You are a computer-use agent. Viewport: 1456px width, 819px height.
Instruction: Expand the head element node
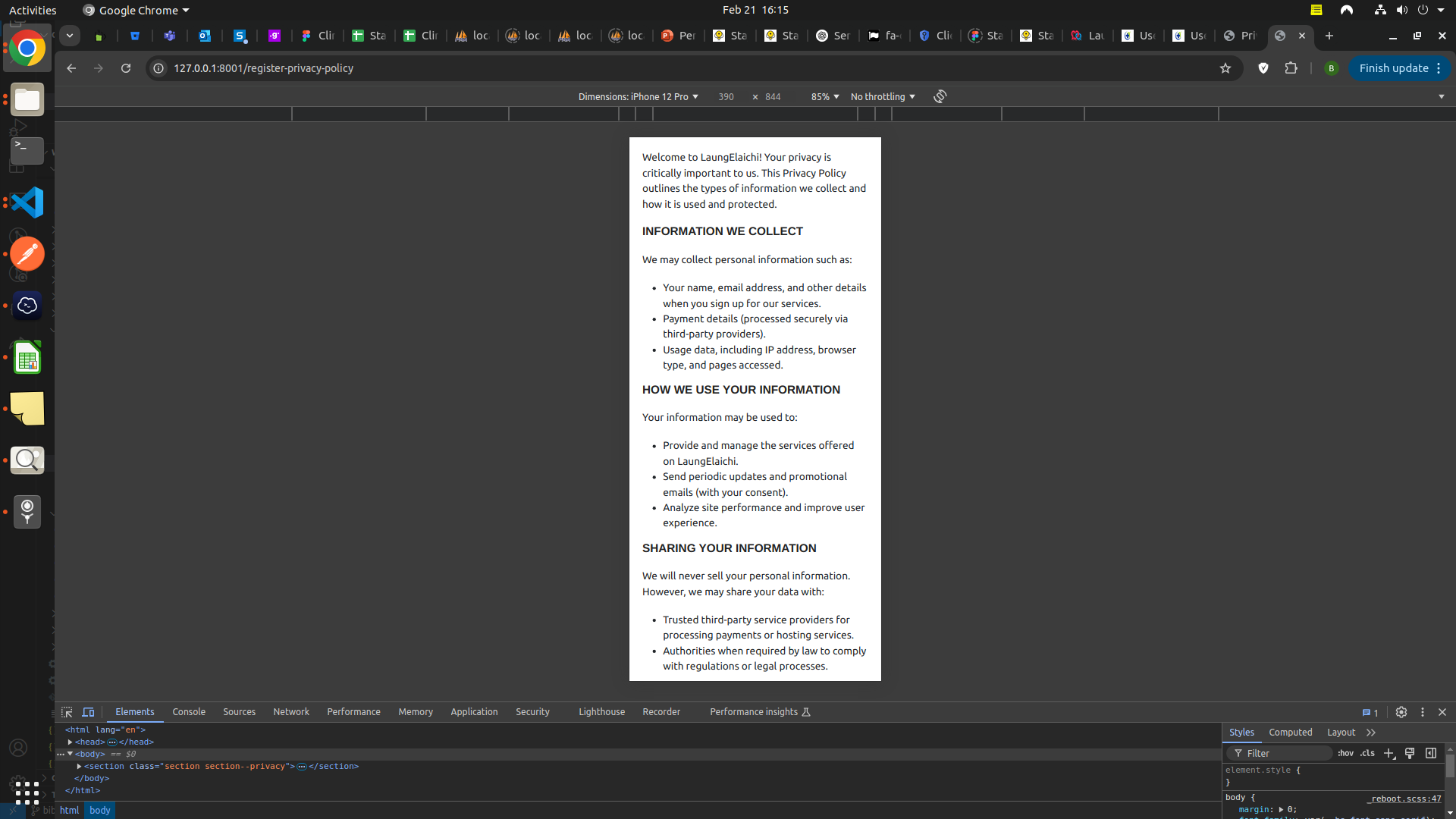70,742
